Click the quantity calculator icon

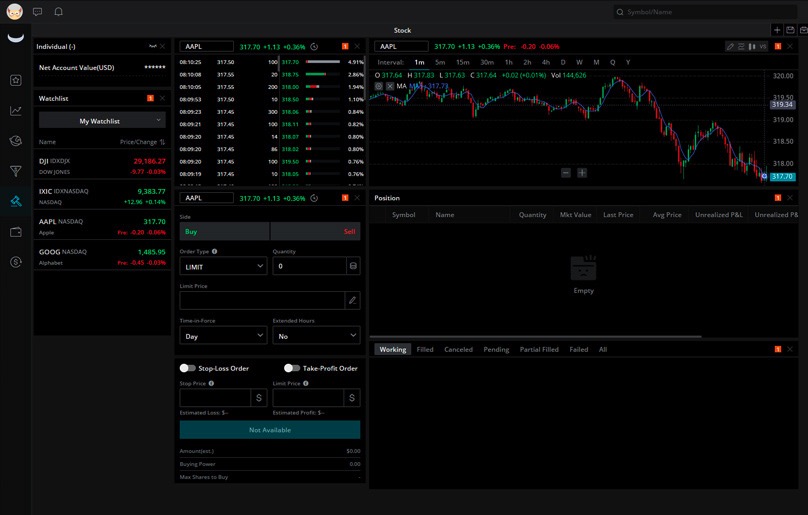(x=353, y=266)
